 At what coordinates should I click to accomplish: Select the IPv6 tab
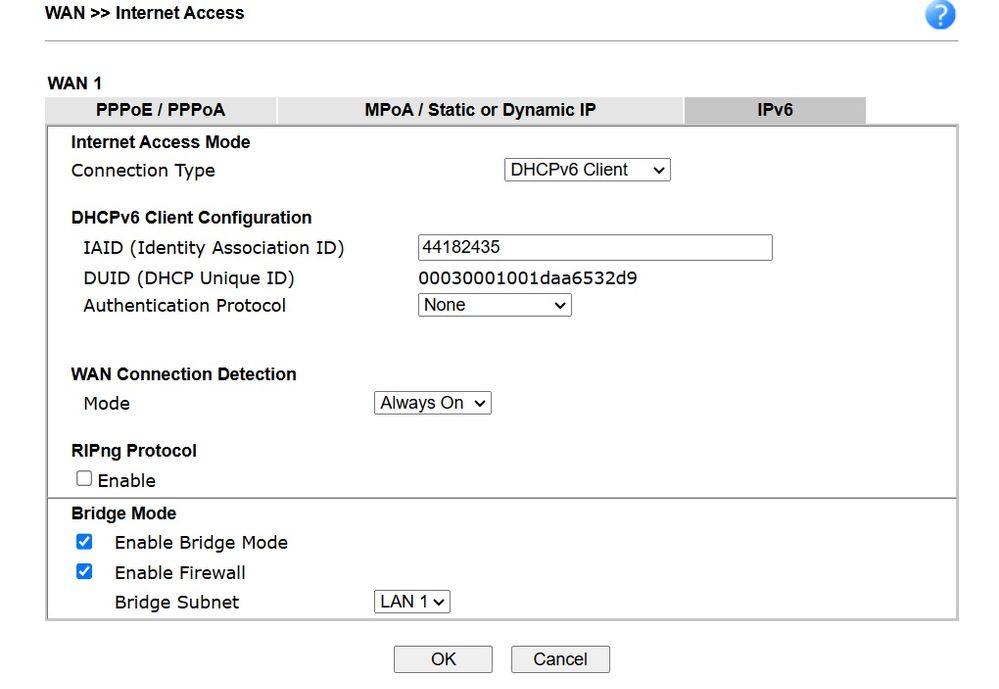[775, 110]
